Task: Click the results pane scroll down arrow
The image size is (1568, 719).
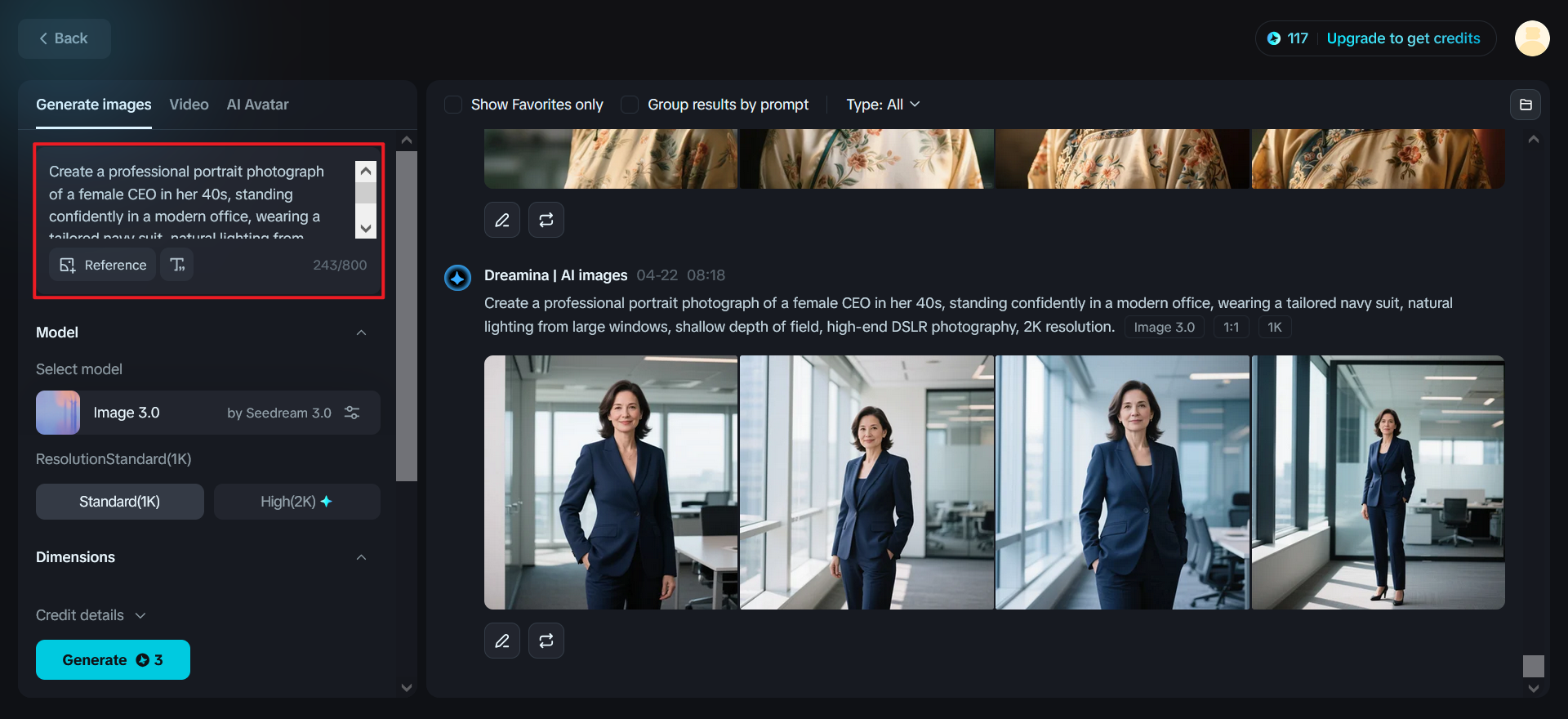Action: coord(1534,689)
